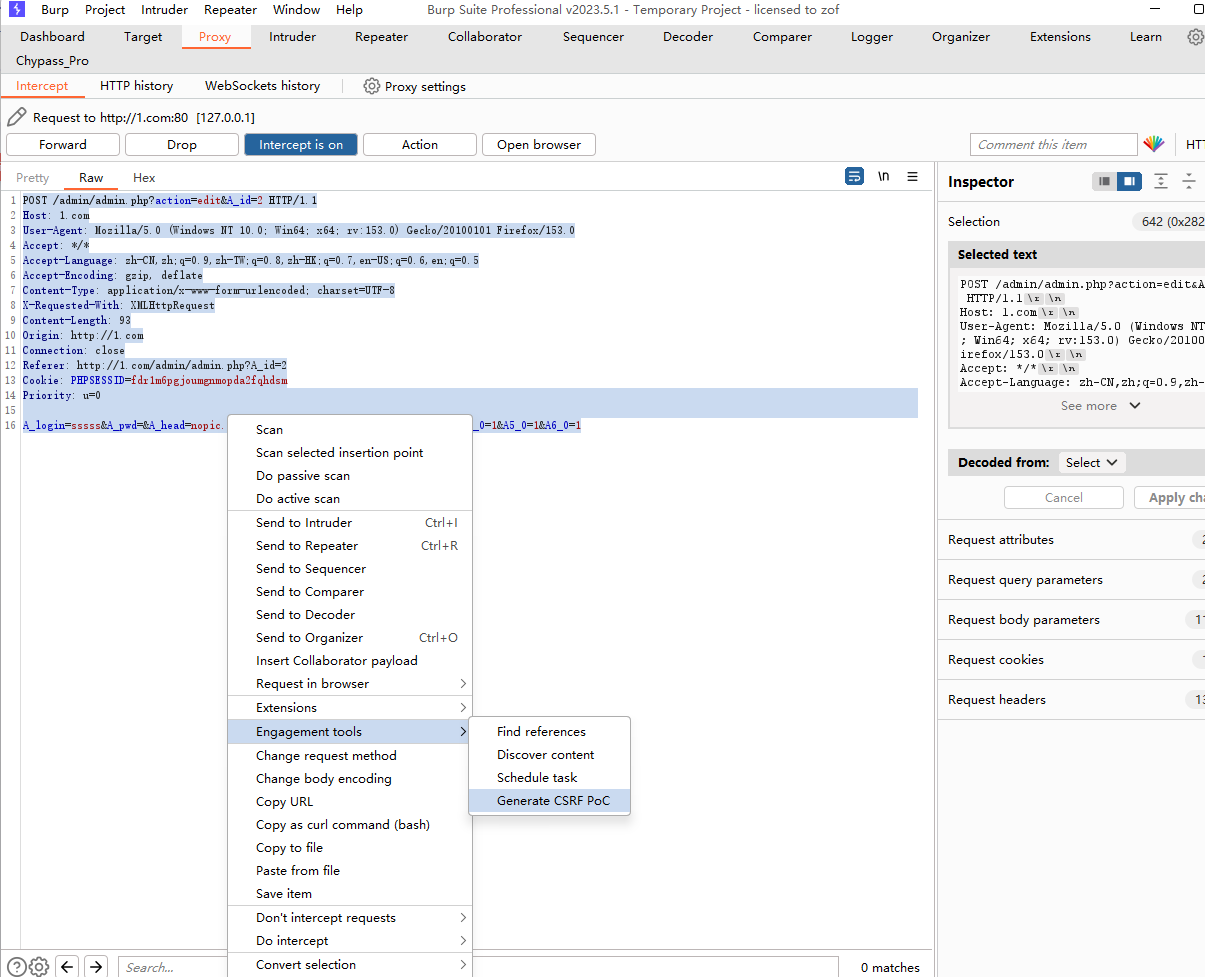Viewport: 1205px width, 977px height.
Task: Open the Project menu
Action: (105, 10)
